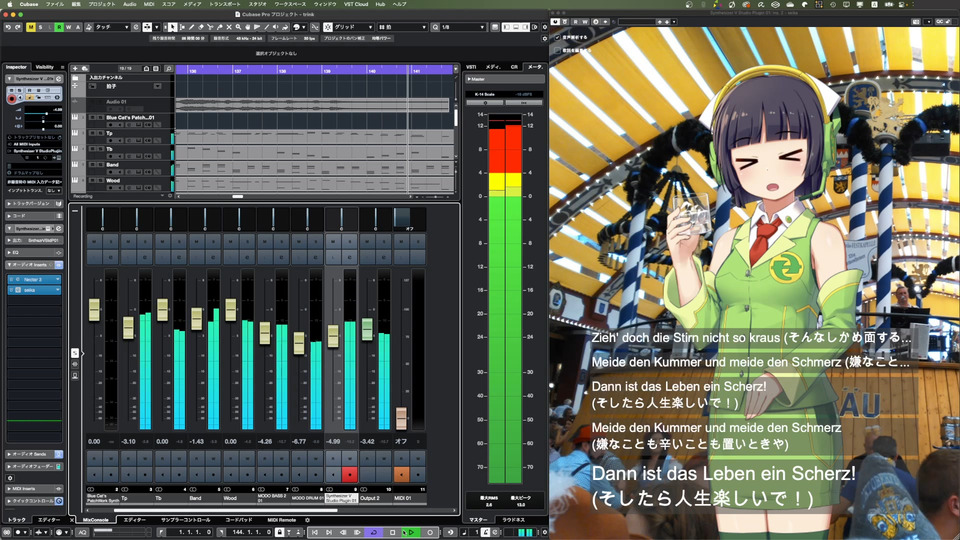The height and width of the screenshot is (540, 960).
Task: Click the Nectar 3 insert slot
Action: [x=35, y=279]
